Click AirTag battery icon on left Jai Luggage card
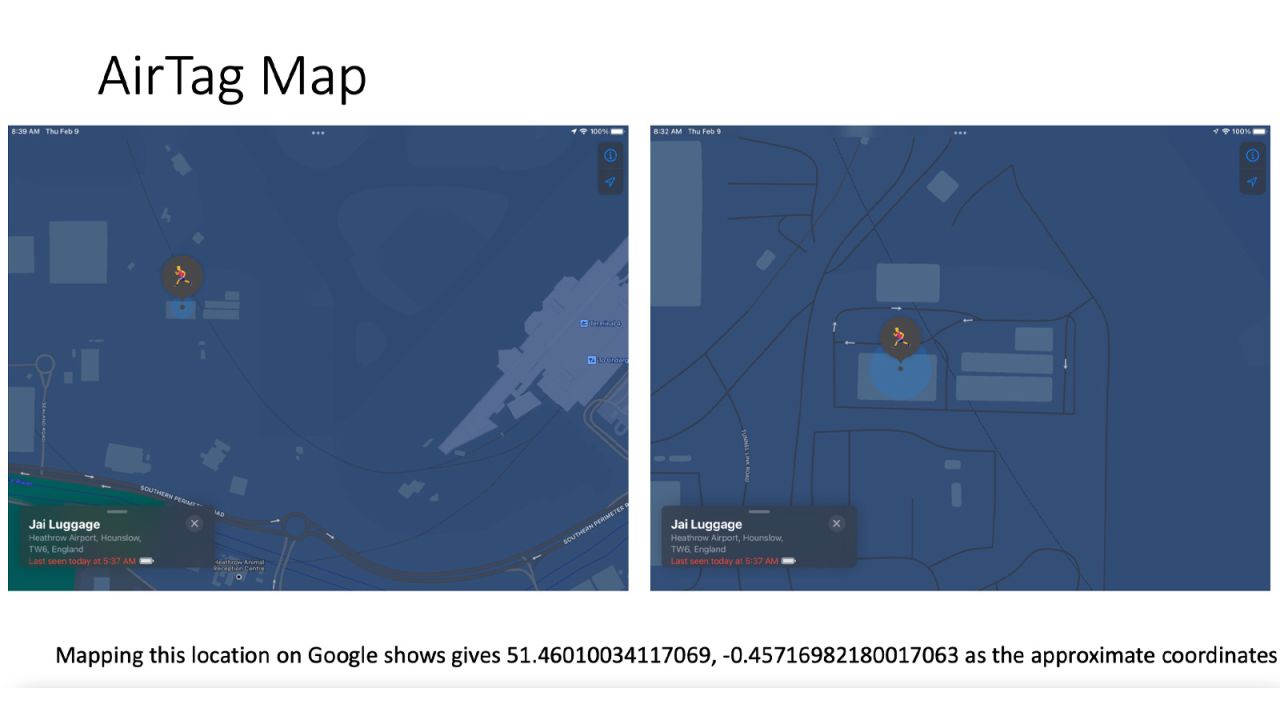Image resolution: width=1280 pixels, height=720 pixels. pyautogui.click(x=147, y=561)
